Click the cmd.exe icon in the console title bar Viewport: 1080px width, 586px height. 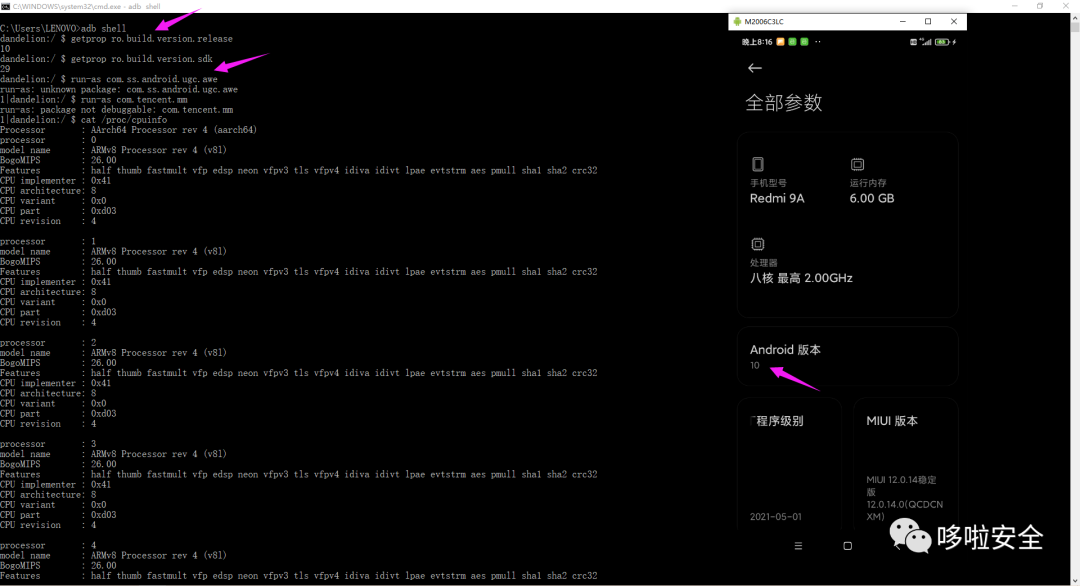pos(5,6)
